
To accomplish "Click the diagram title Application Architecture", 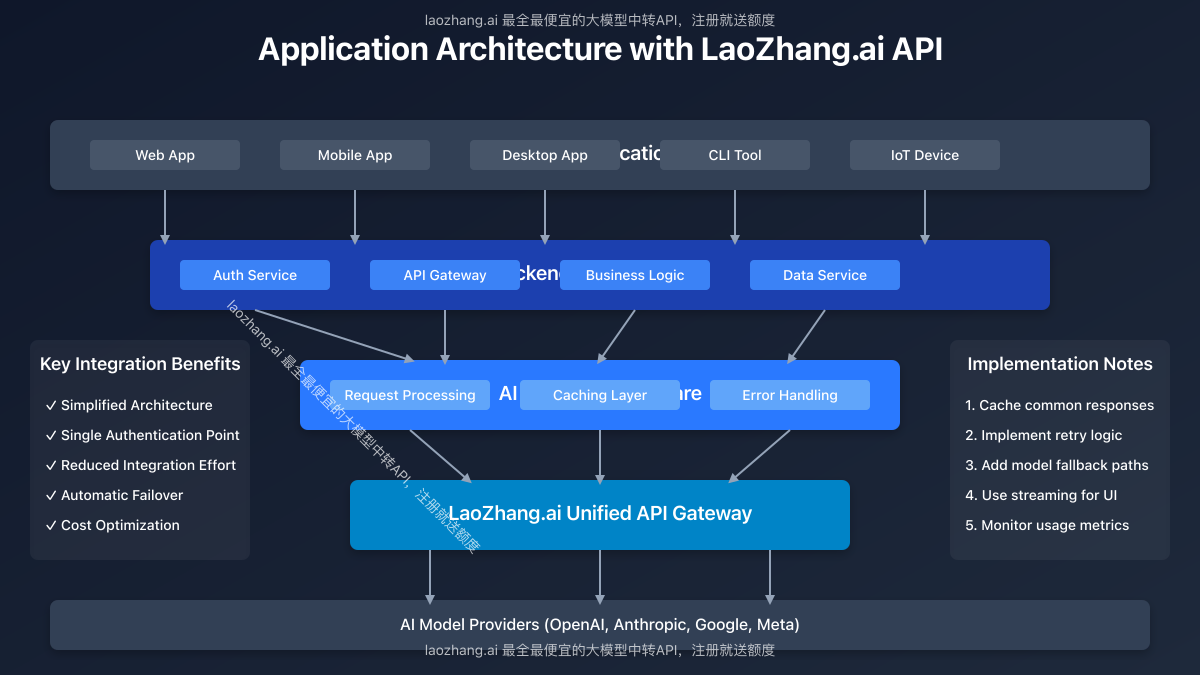I will point(600,50).
